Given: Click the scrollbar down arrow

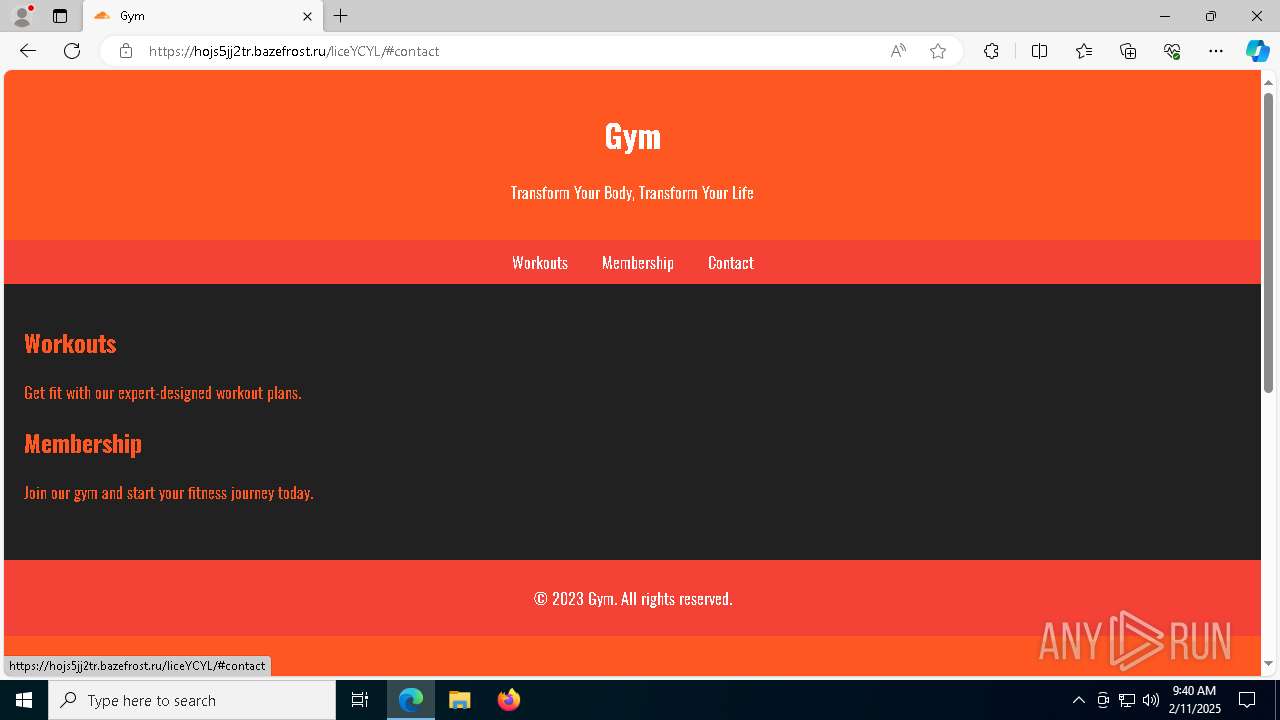Looking at the screenshot, I should coord(1268,664).
